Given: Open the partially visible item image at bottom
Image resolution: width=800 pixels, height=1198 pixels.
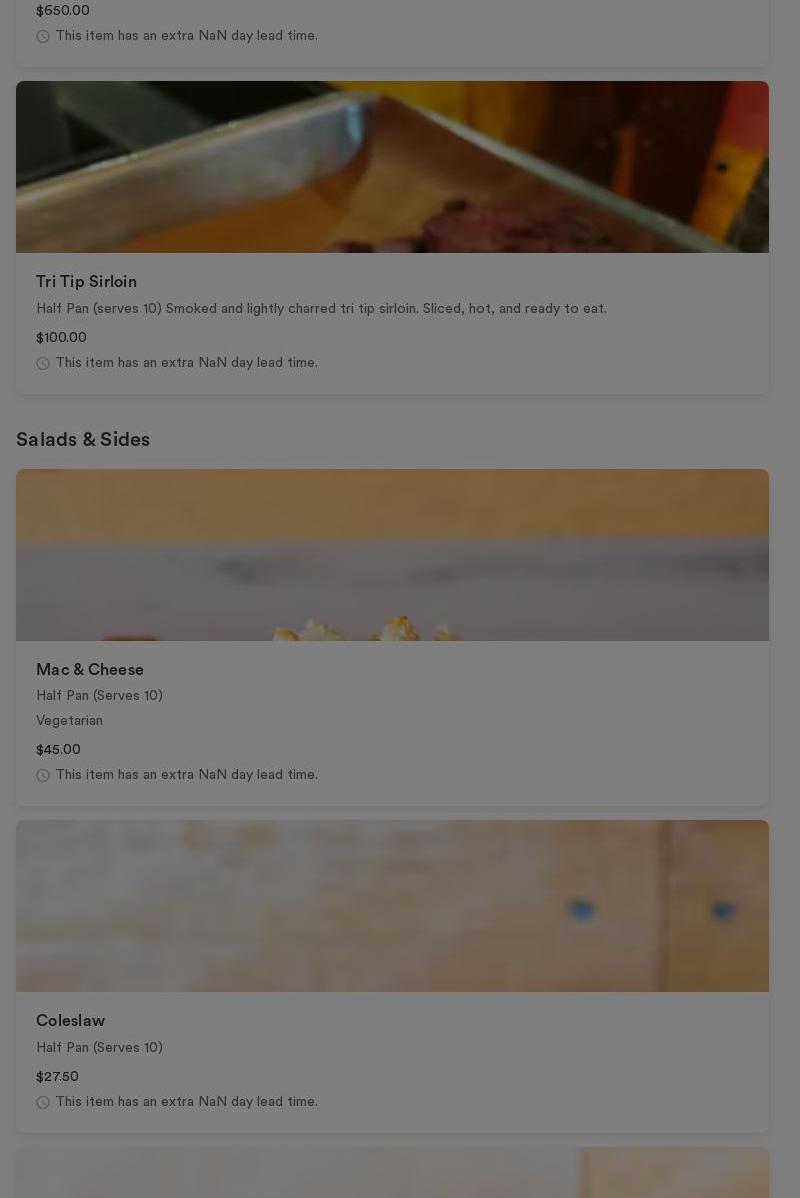Looking at the screenshot, I should tap(392, 1172).
